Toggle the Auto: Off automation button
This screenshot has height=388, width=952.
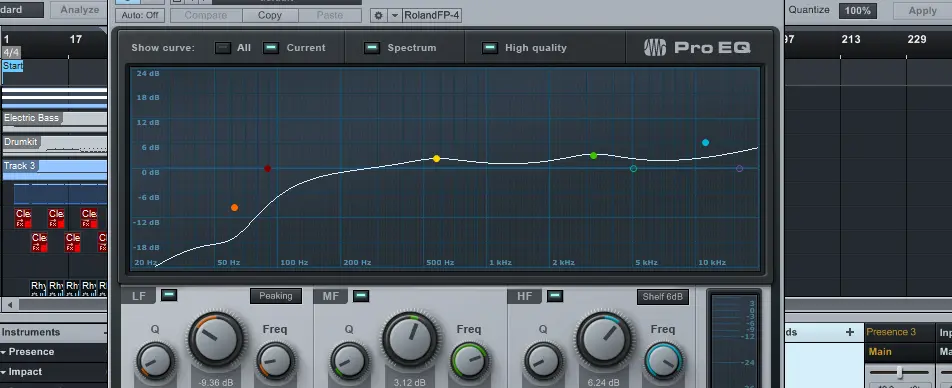[140, 15]
